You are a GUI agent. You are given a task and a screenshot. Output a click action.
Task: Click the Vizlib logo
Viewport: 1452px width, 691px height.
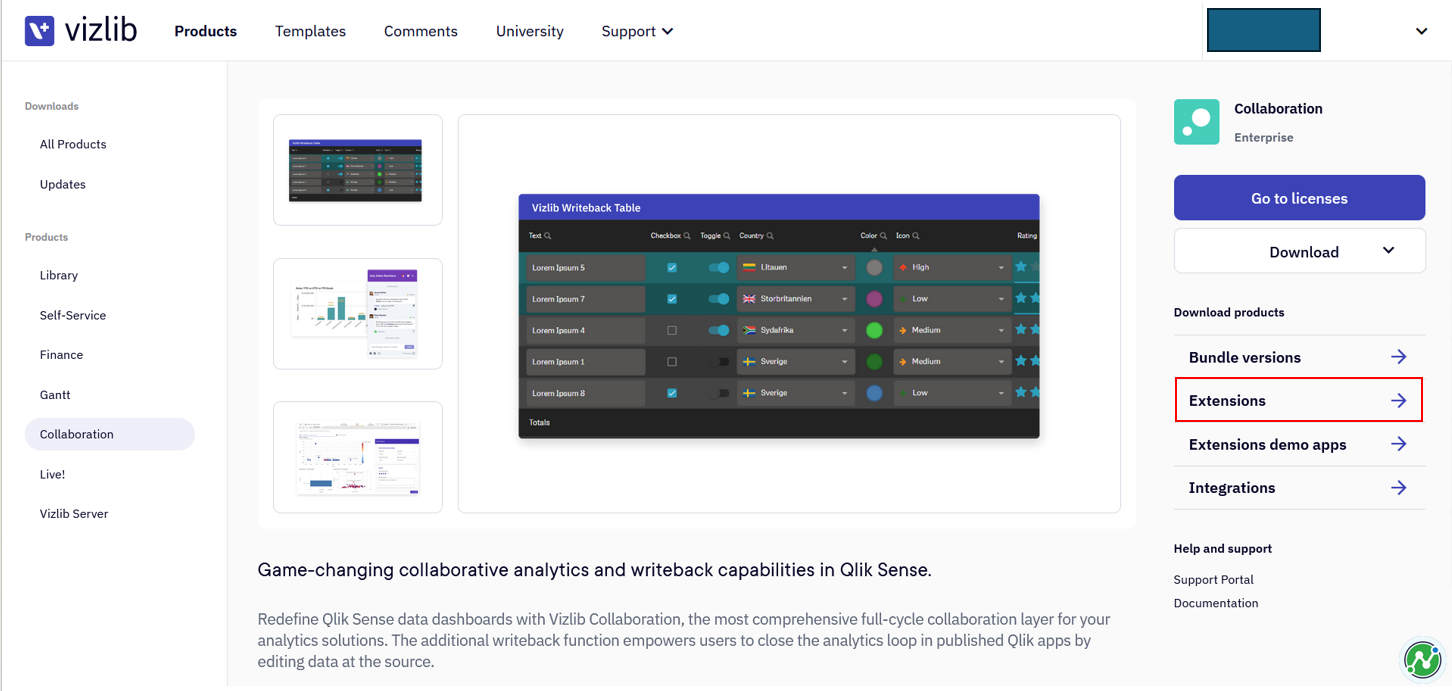point(81,31)
